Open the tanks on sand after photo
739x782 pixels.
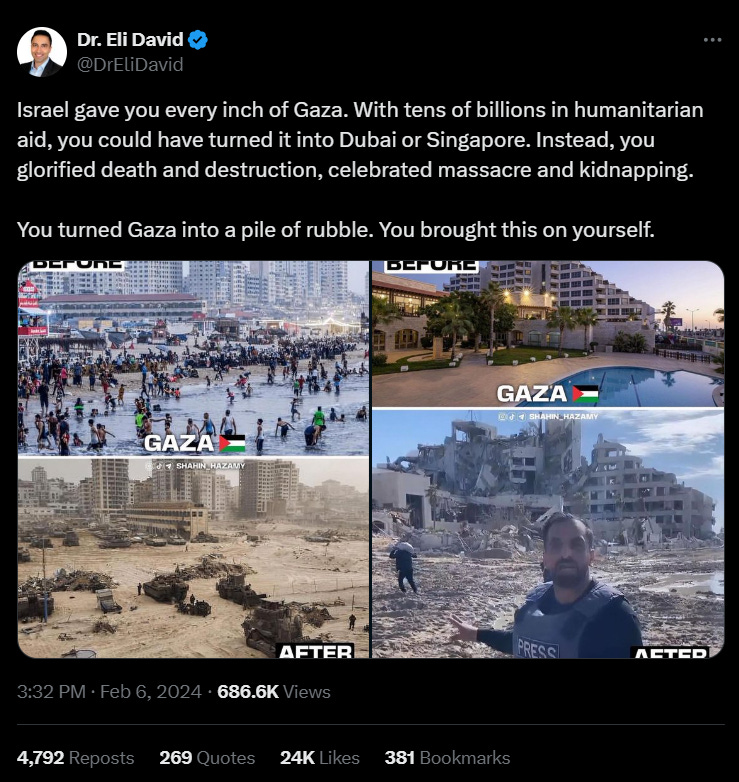(x=193, y=558)
